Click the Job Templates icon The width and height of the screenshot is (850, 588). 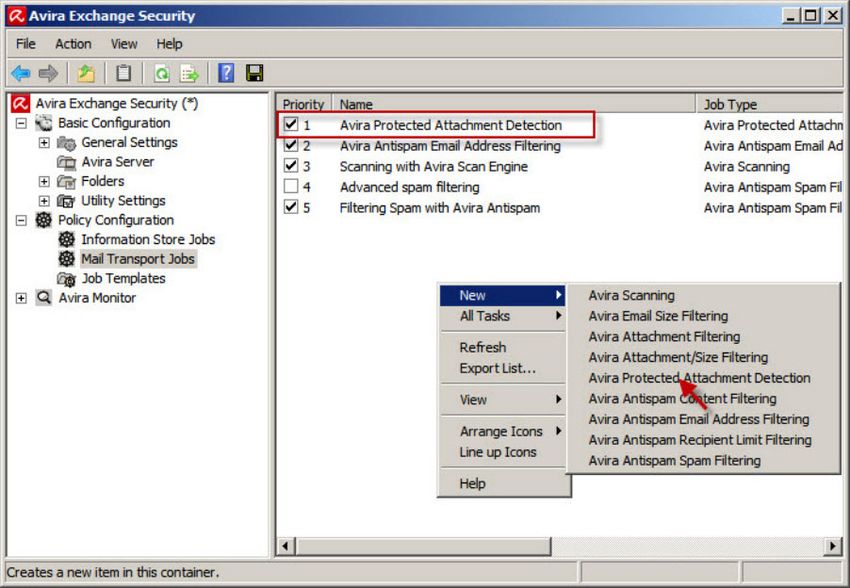point(66,279)
